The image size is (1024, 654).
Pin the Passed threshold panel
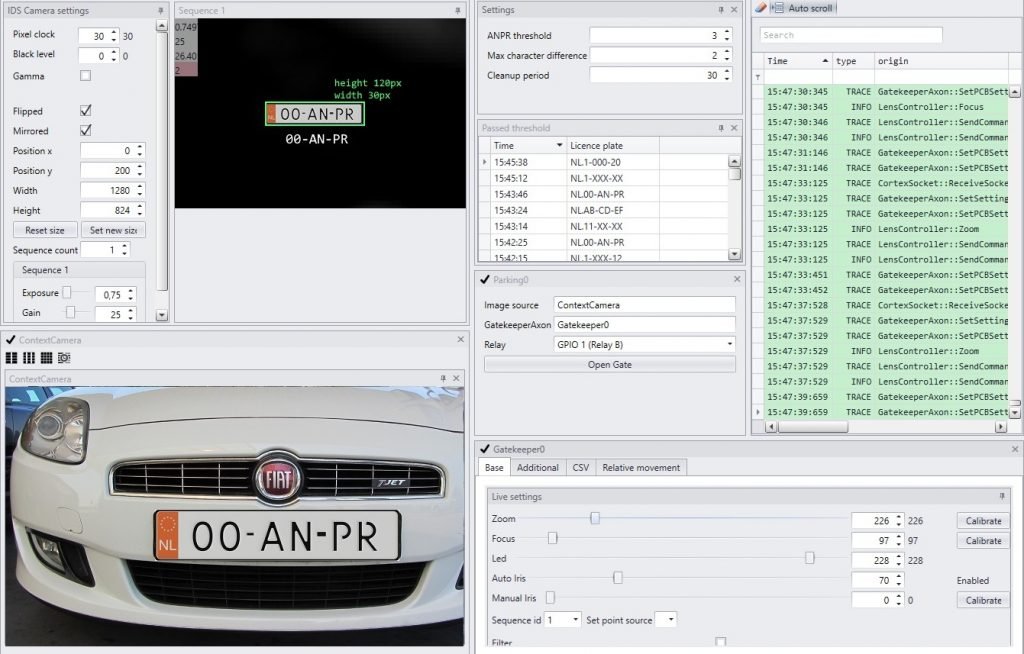click(721, 128)
